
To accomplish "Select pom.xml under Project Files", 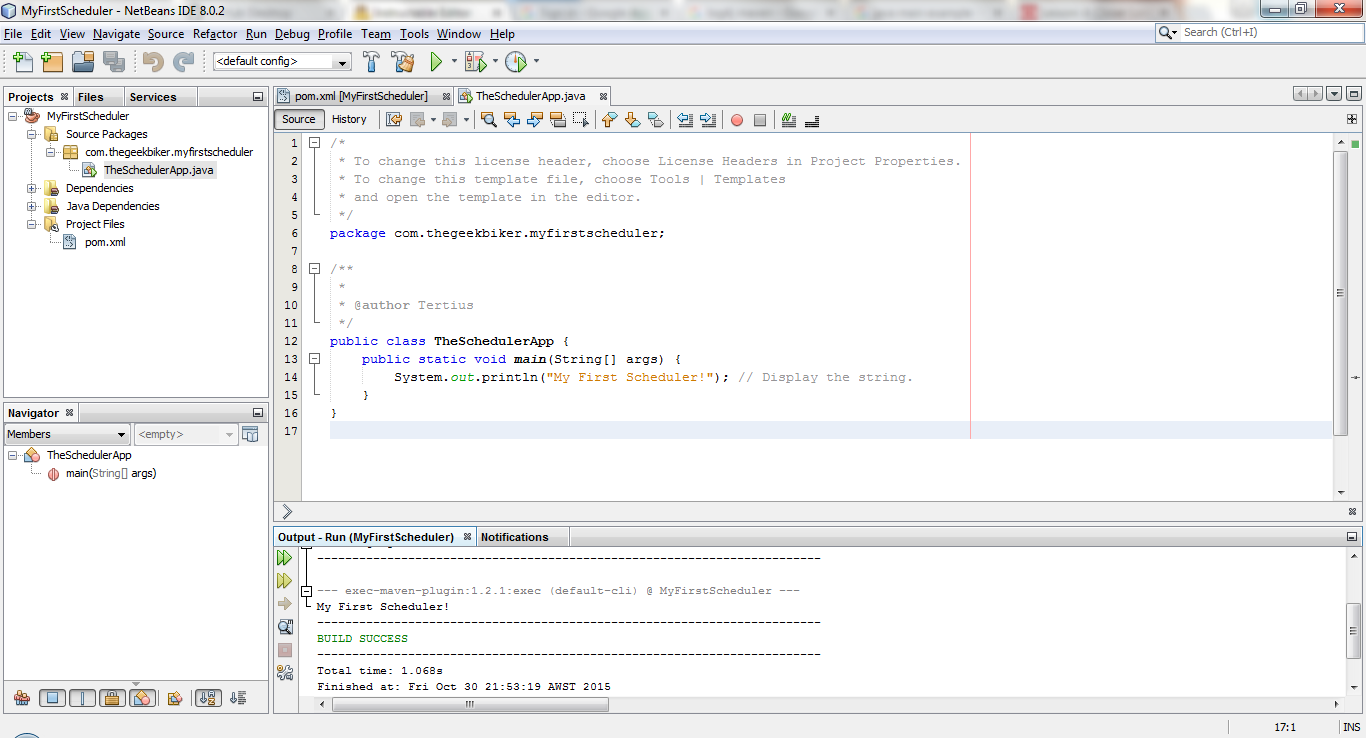I will click(95, 242).
